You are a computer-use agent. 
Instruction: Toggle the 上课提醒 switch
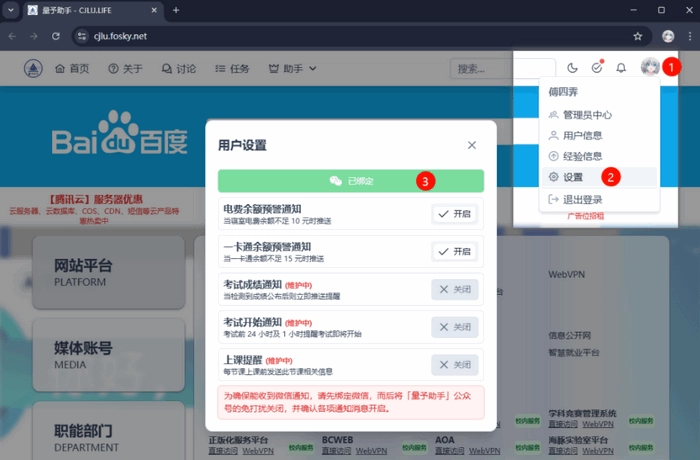(x=455, y=365)
